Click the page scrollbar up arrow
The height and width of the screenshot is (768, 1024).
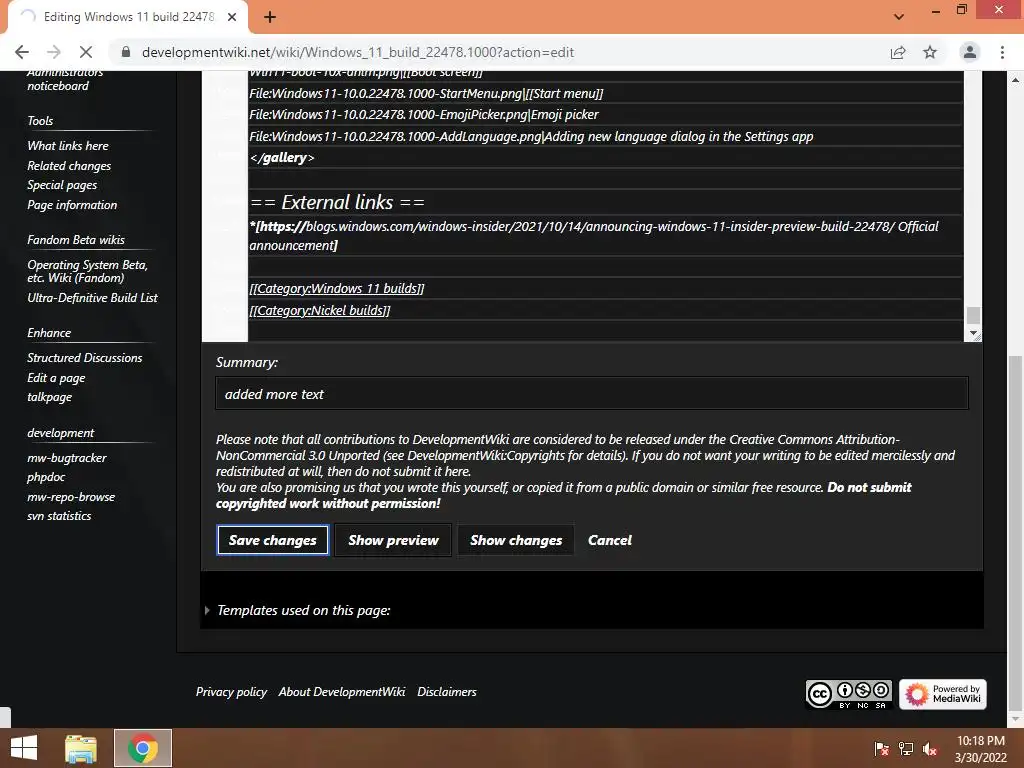(1015, 79)
